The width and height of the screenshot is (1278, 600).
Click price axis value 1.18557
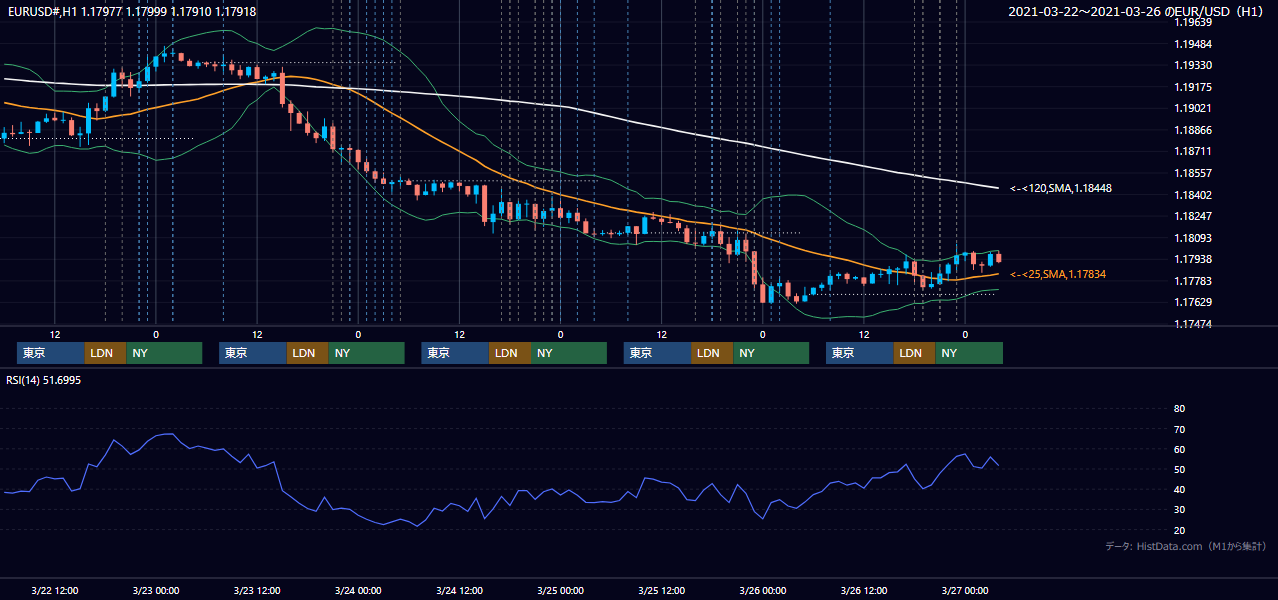pyautogui.click(x=1193, y=173)
